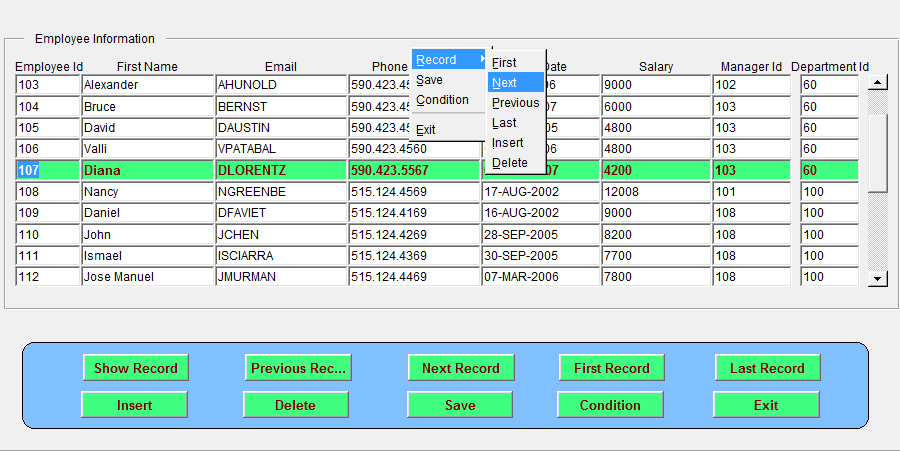
Task: Click the Phone field containing 515.124.4169
Action: coord(413,213)
